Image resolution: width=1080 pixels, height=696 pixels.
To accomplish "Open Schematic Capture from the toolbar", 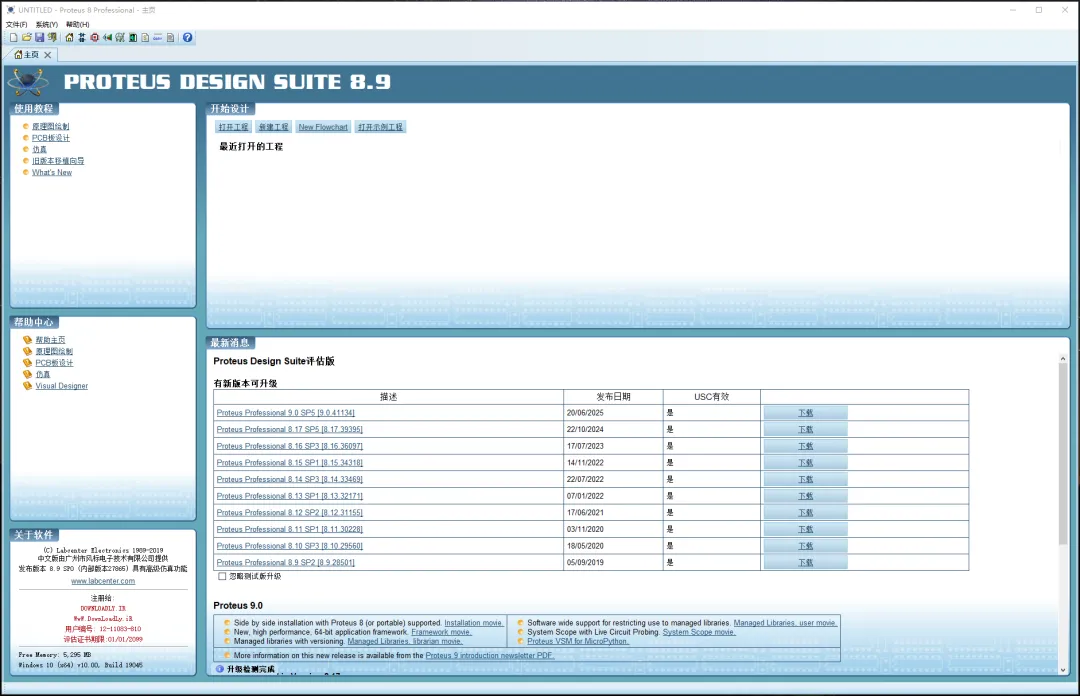I will pyautogui.click(x=82, y=37).
